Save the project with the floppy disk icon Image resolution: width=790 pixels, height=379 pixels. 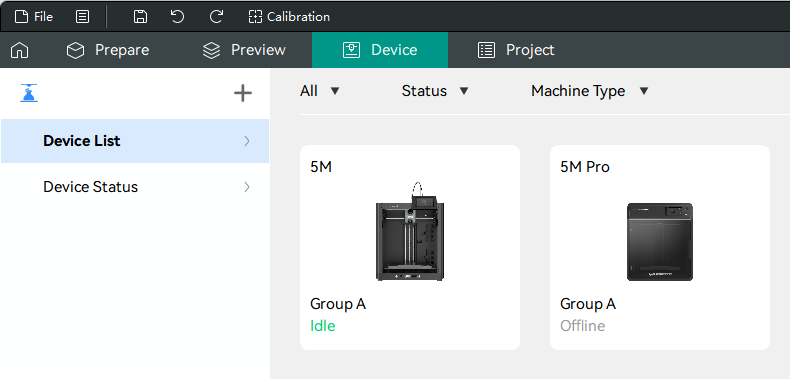click(140, 17)
